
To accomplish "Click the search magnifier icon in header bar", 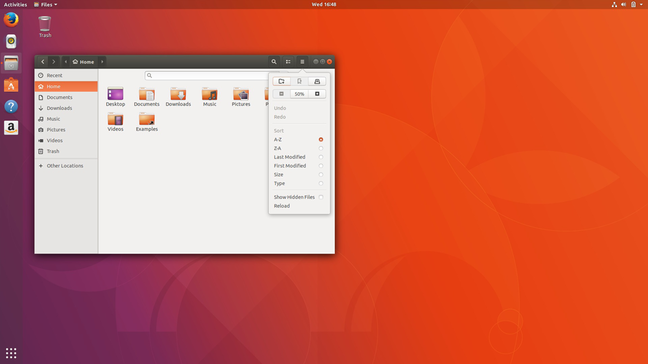I will [274, 62].
